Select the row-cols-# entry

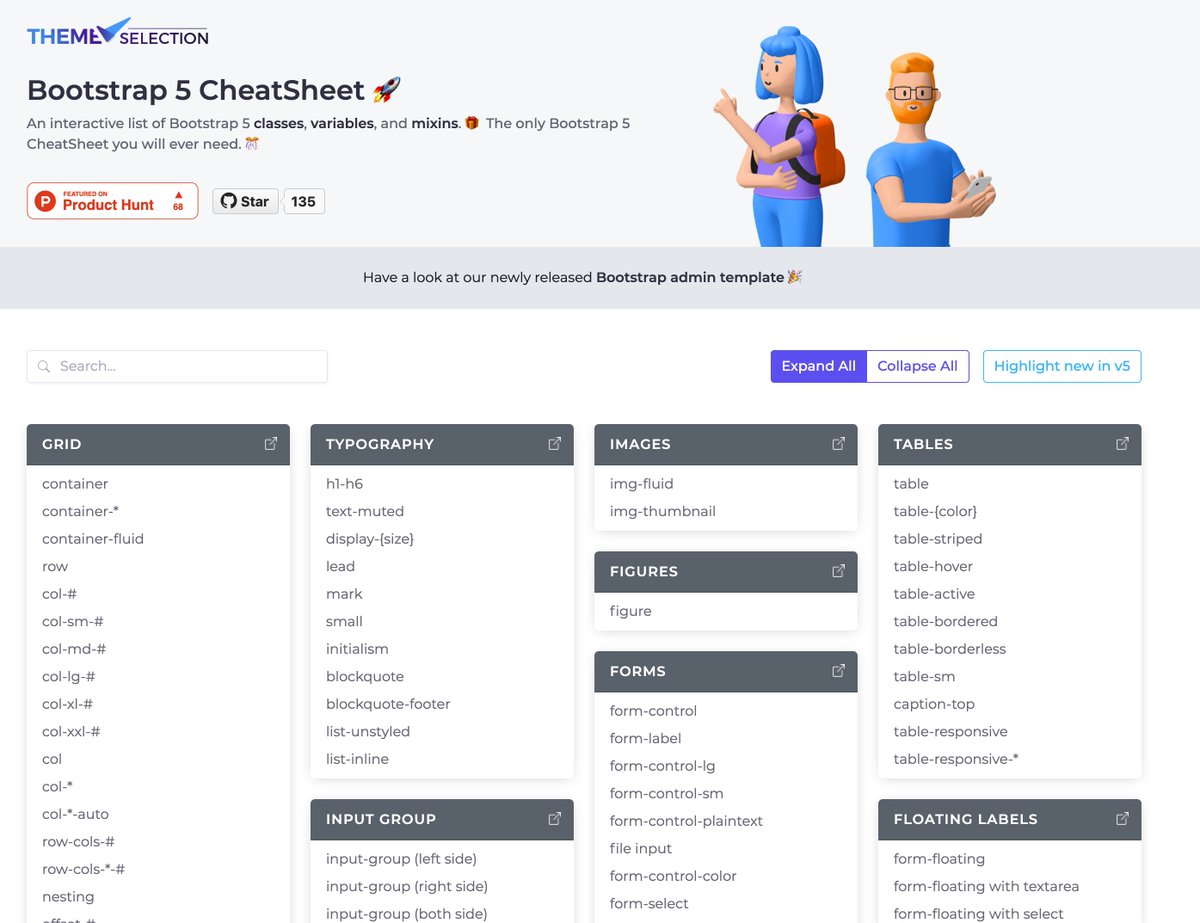pos(78,842)
